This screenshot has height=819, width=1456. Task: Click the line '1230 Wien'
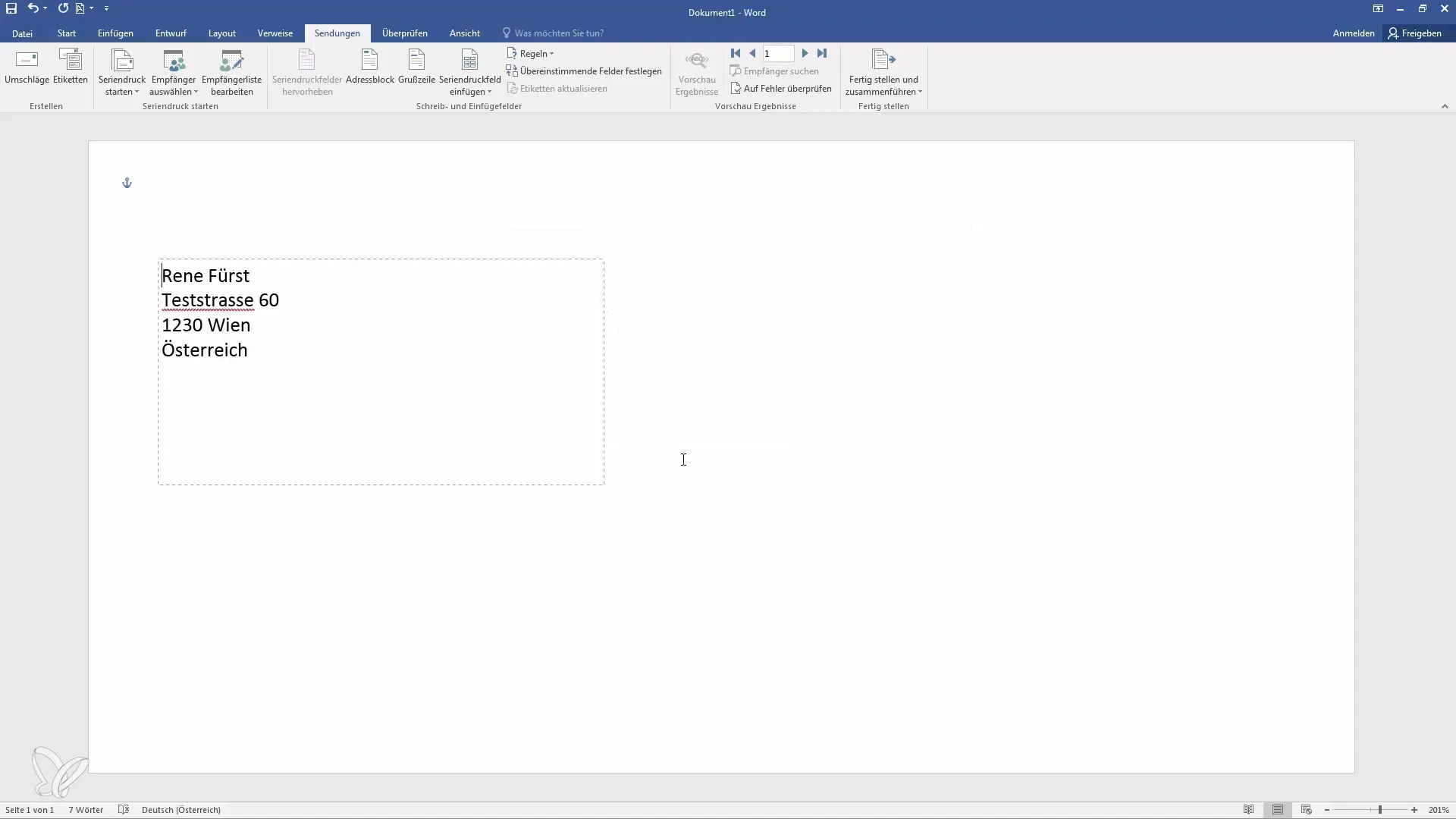pos(206,325)
